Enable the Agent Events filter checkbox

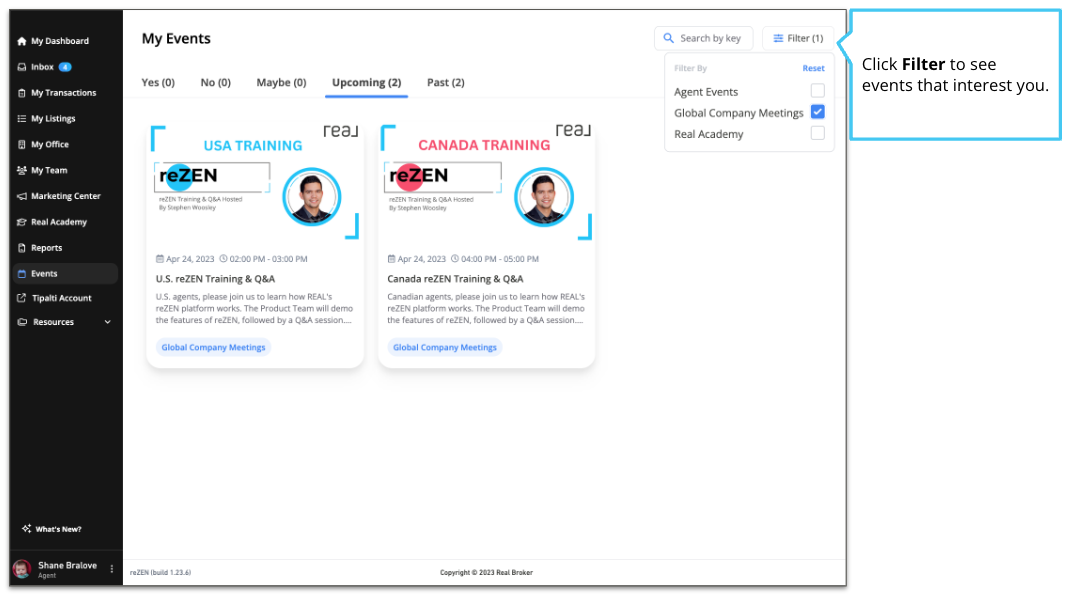817,91
